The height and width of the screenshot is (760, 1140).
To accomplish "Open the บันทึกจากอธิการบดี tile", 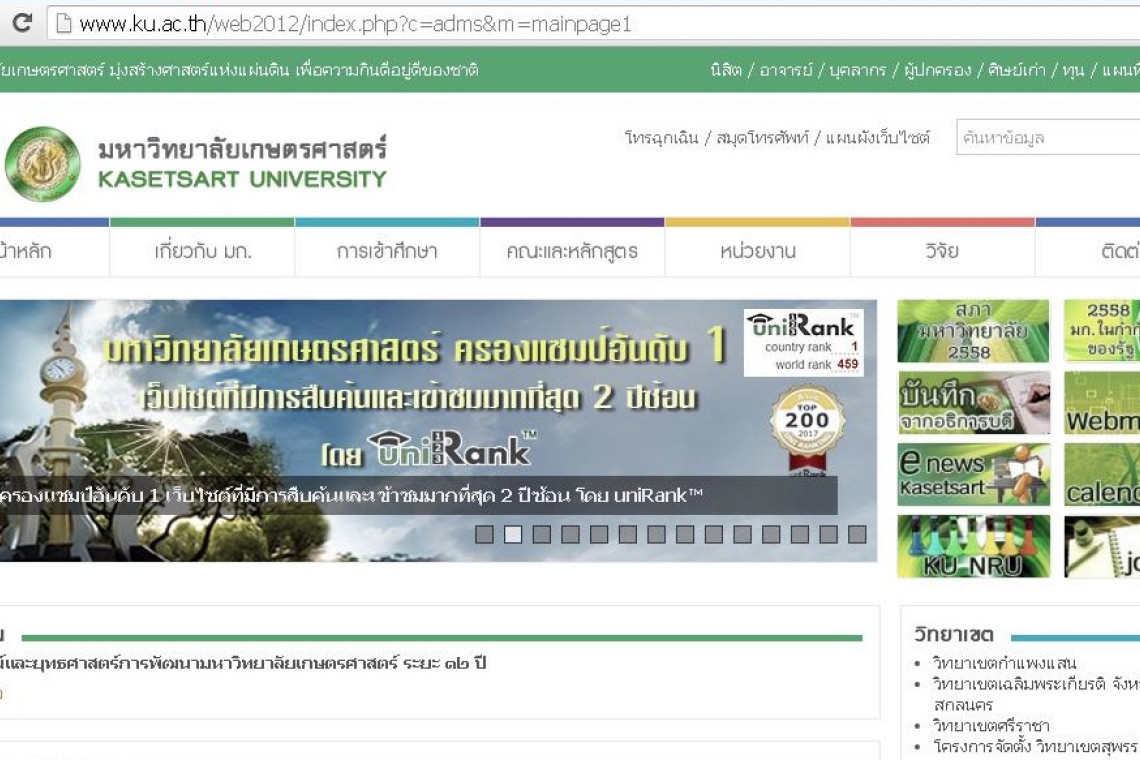I will click(972, 403).
